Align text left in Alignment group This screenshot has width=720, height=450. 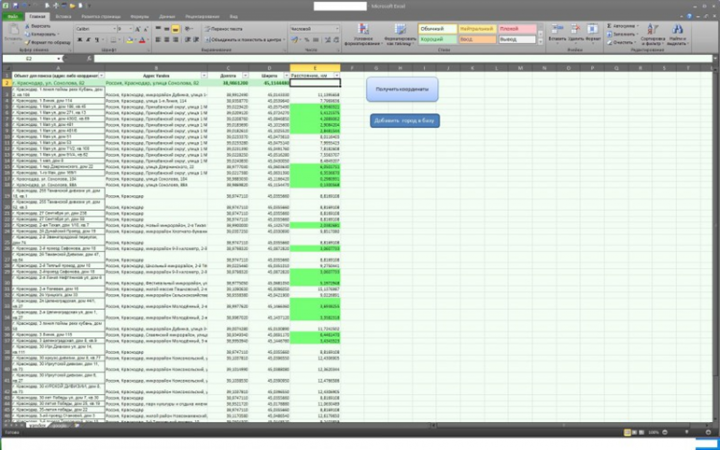[x=158, y=40]
